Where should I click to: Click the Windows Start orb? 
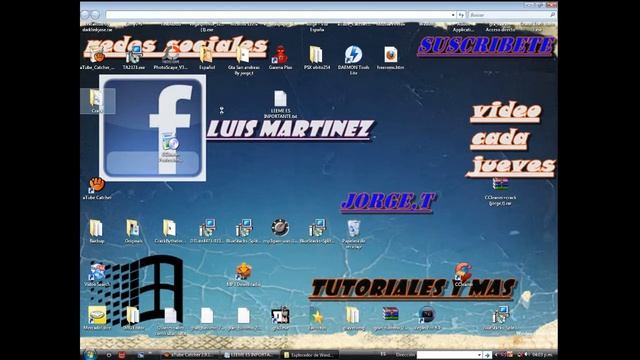(89, 355)
